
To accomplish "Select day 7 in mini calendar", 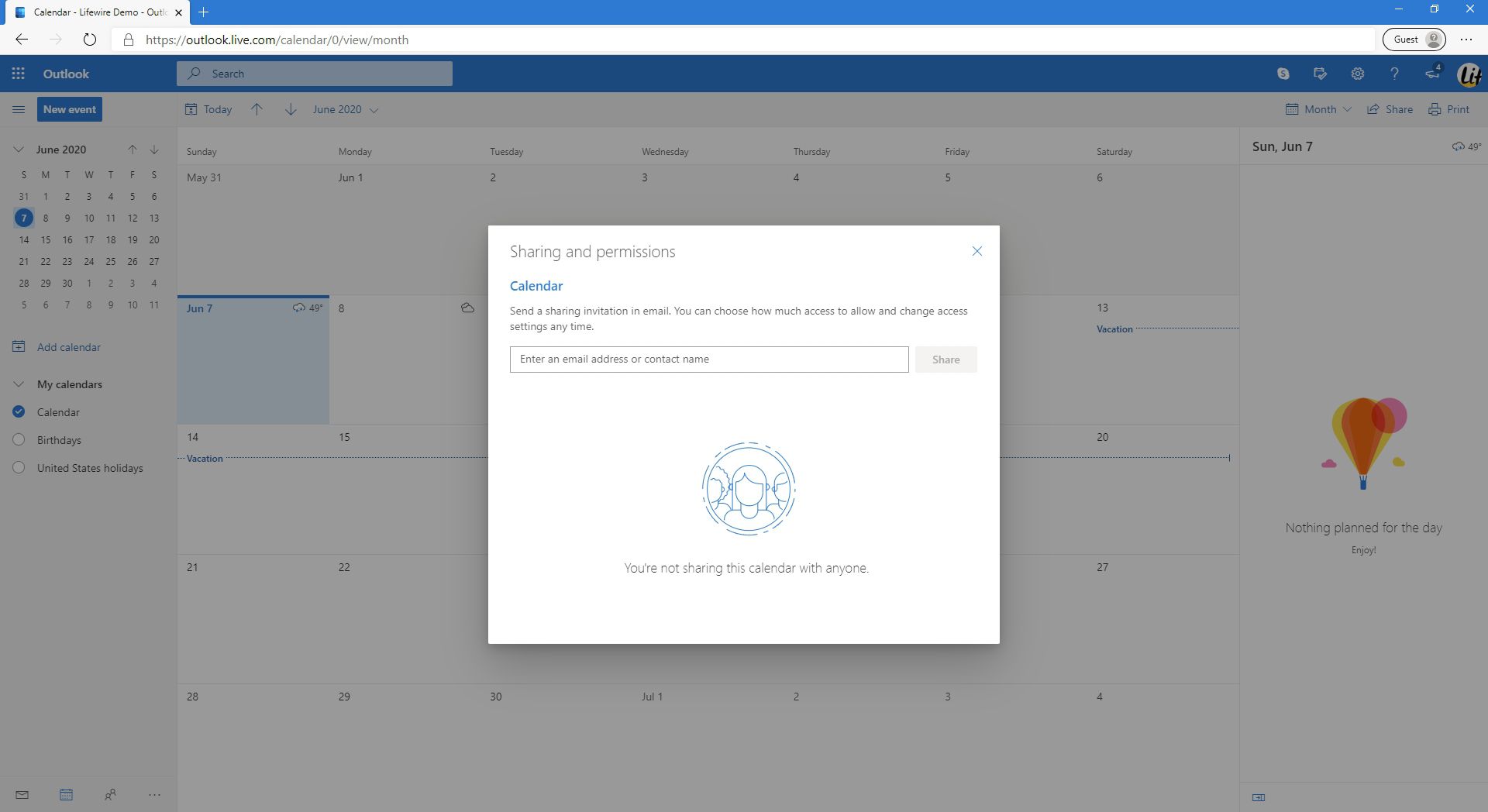I will (24, 218).
